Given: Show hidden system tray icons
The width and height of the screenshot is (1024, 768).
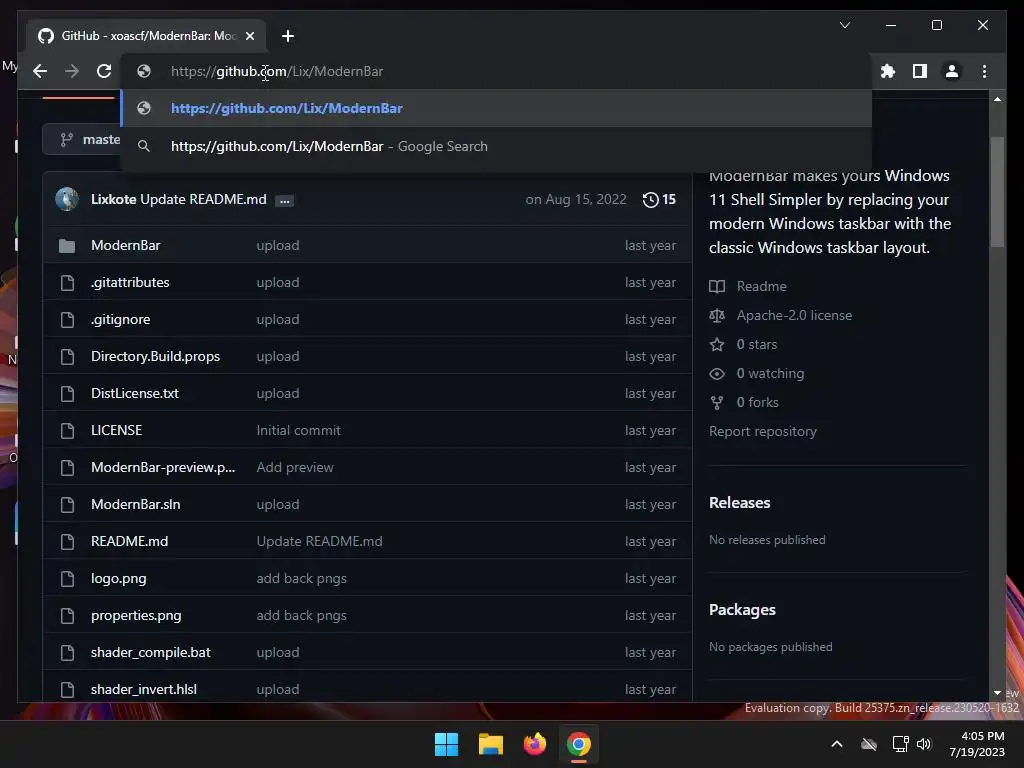Looking at the screenshot, I should (837, 744).
